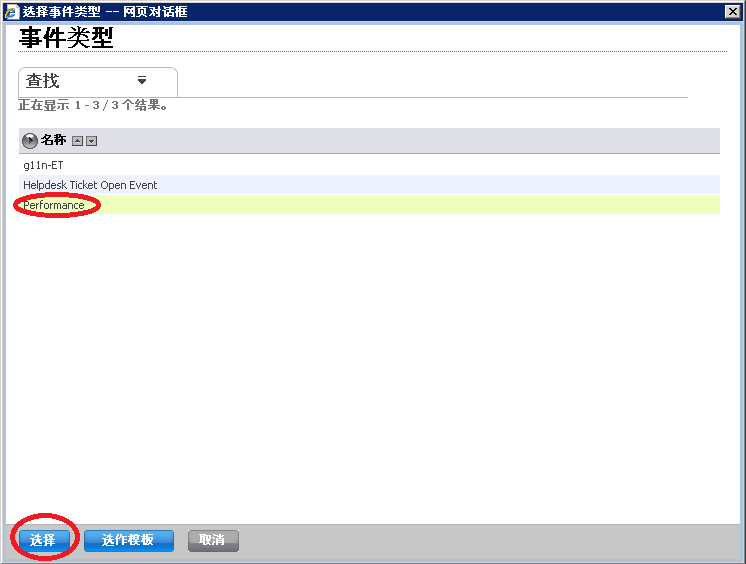Select Helpdesk Ticket Open Event row
This screenshot has width=746, height=564.
pos(369,185)
